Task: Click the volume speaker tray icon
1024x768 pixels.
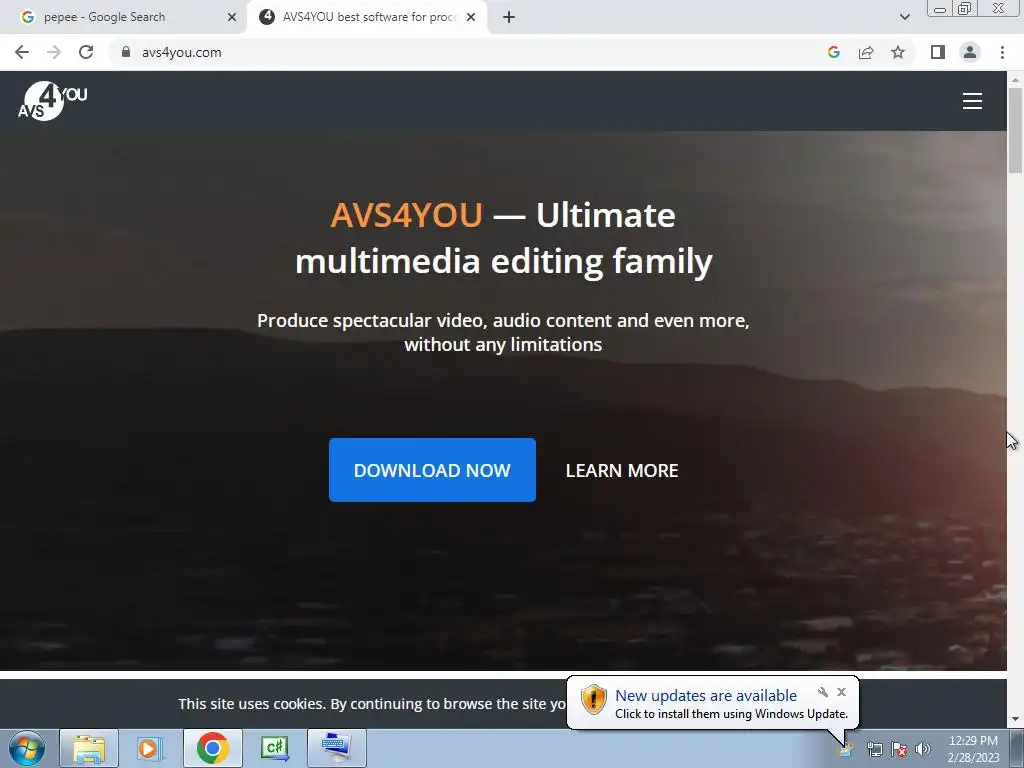Action: click(923, 749)
